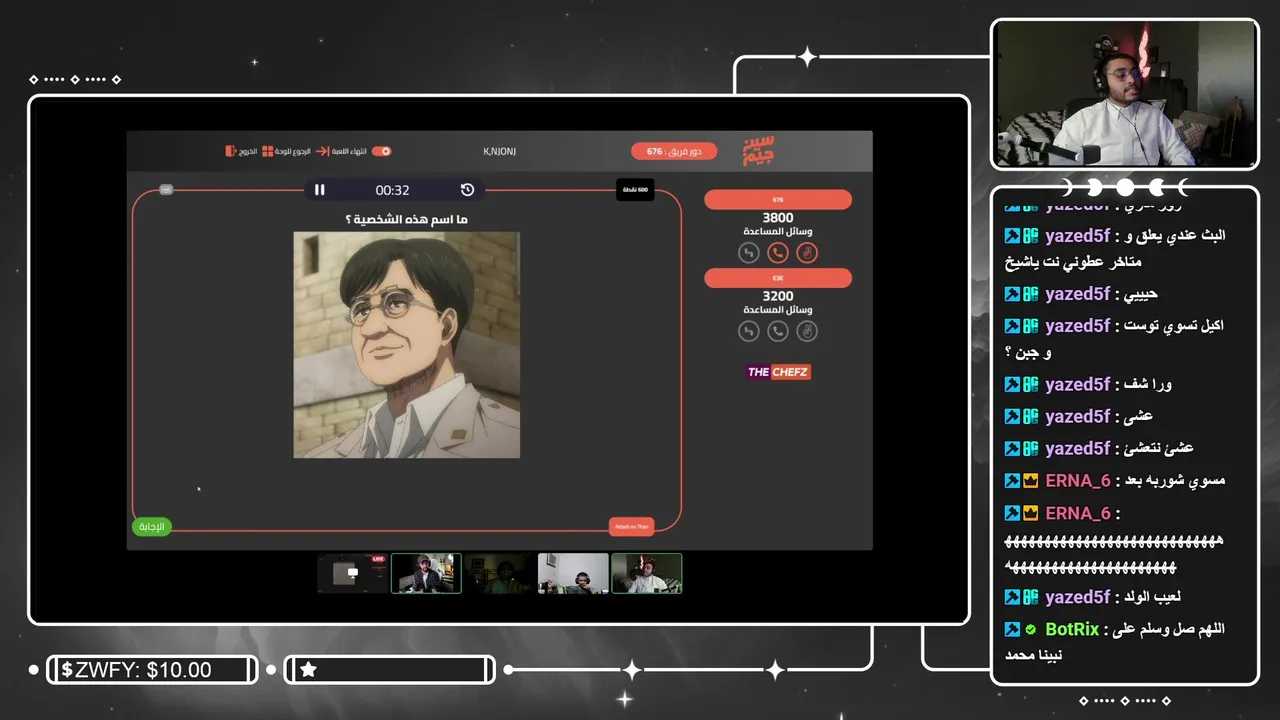The width and height of the screenshot is (1280, 720).
Task: Reset the timer with the history icon
Action: [x=467, y=190]
